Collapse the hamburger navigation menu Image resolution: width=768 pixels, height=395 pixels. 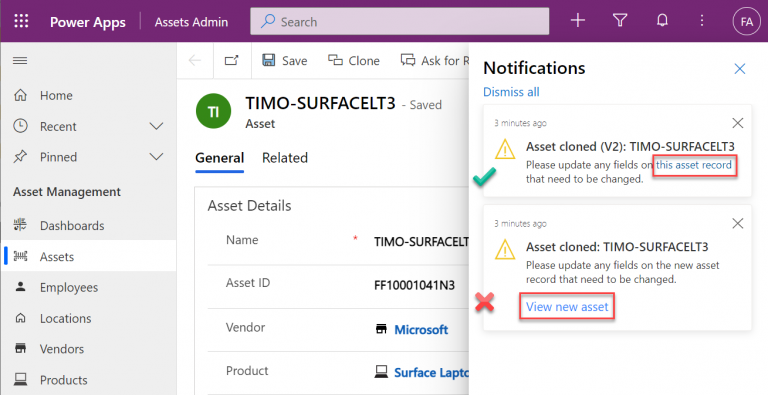point(20,61)
